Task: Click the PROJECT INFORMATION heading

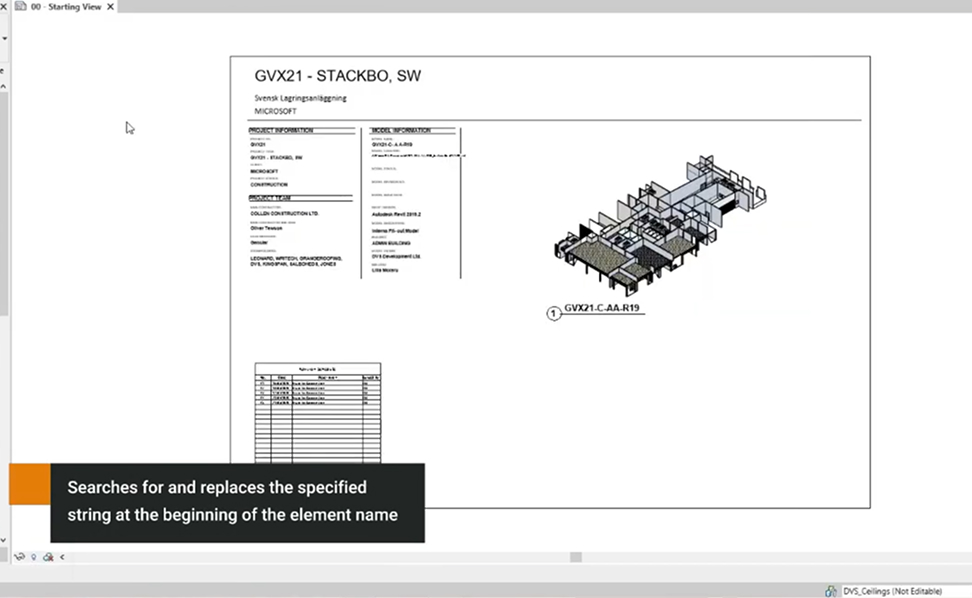Action: click(x=281, y=131)
